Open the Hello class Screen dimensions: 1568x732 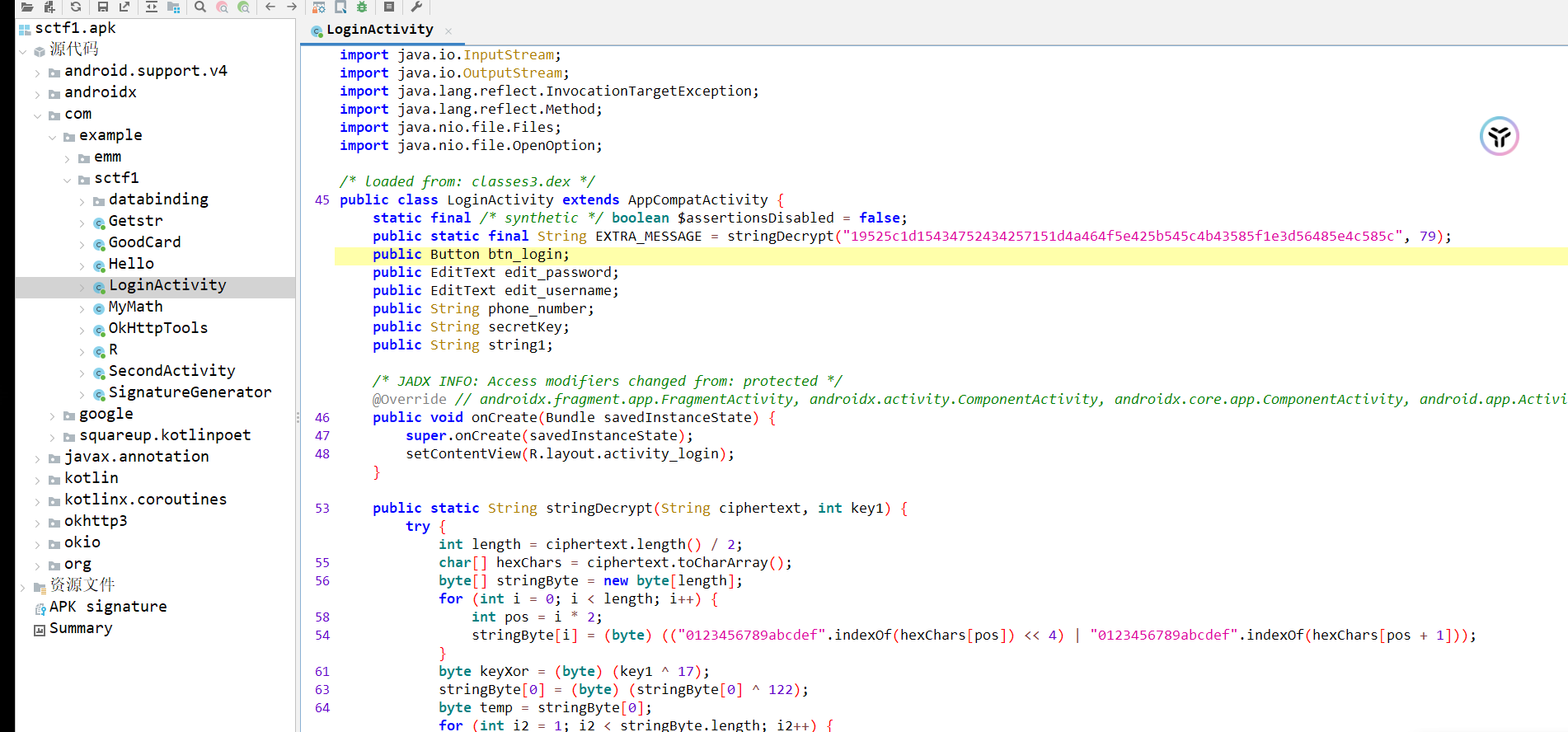click(x=131, y=264)
